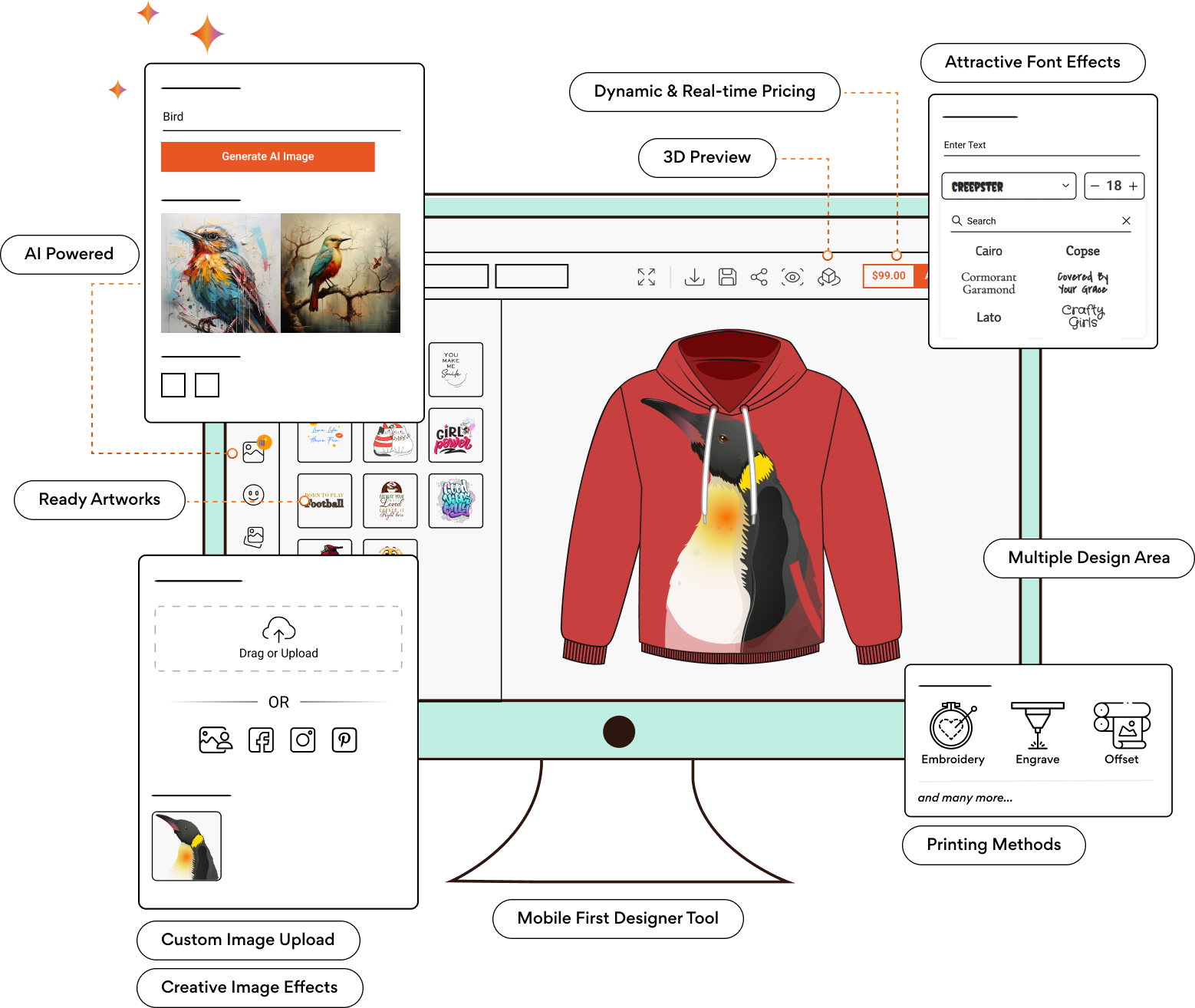The width and height of the screenshot is (1195, 1008).
Task: Click the fullscreen expand icon
Action: point(647,277)
